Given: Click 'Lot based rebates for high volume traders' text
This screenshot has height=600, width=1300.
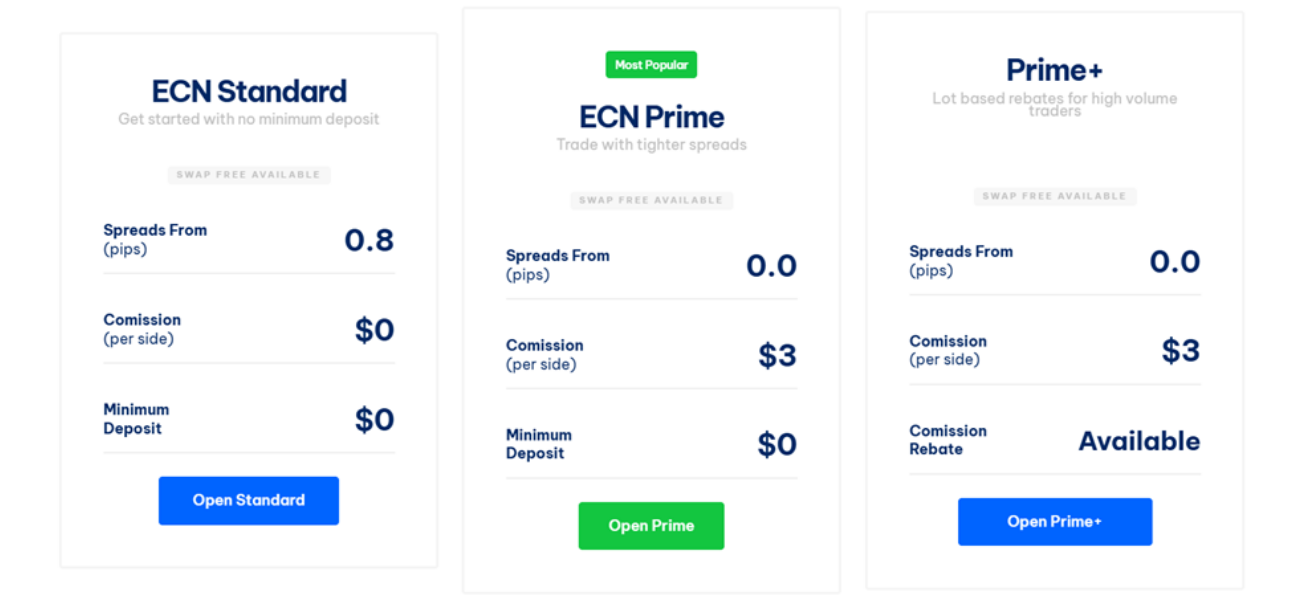Looking at the screenshot, I should (x=1054, y=104).
